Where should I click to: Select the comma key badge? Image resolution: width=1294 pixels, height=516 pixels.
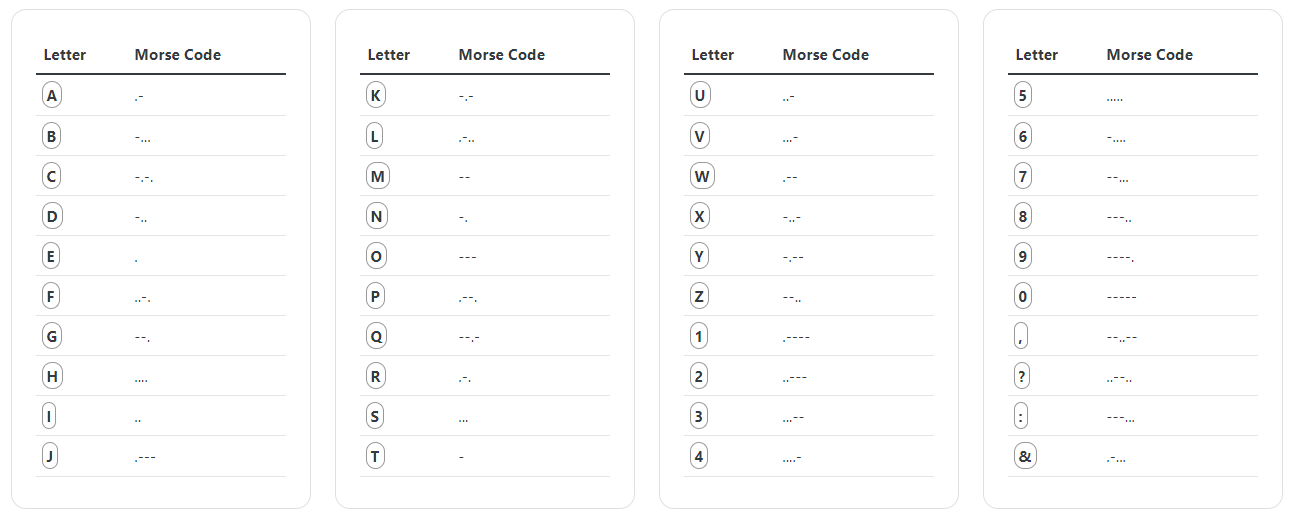coord(1021,336)
